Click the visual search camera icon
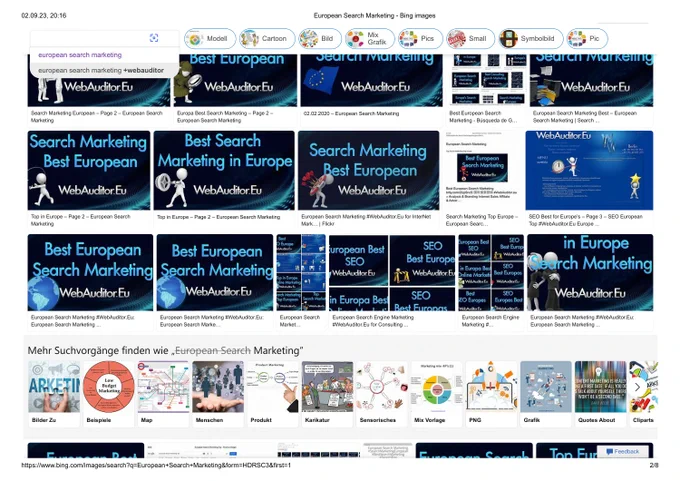Screen dimensions: 680x481 point(154,38)
